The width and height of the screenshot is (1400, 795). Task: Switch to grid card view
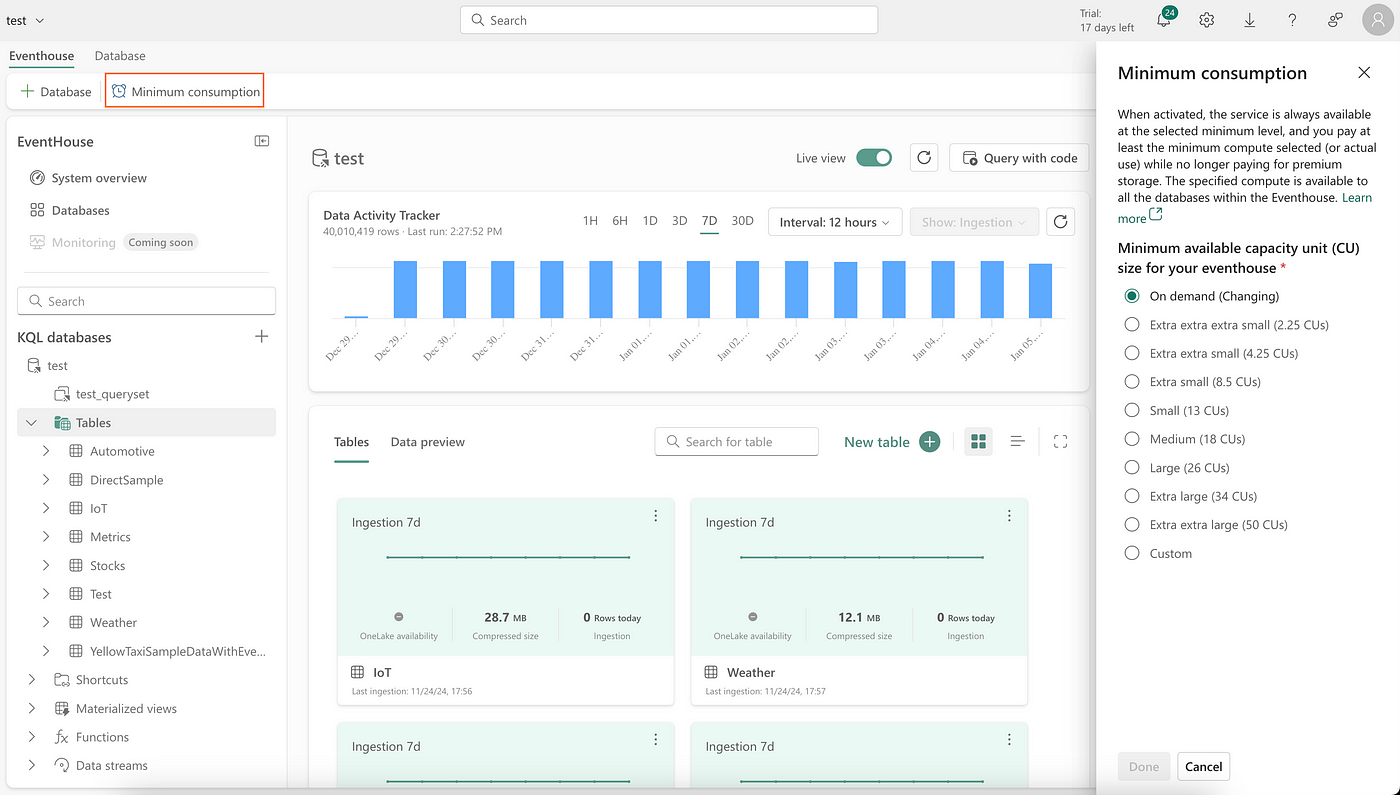(x=979, y=442)
